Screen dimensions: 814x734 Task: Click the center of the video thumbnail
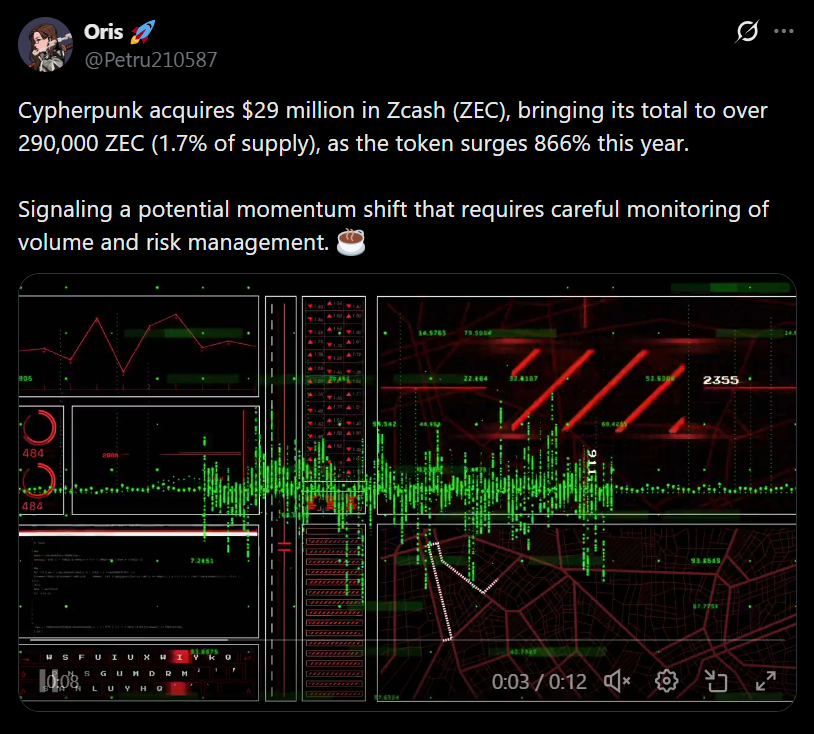408,480
